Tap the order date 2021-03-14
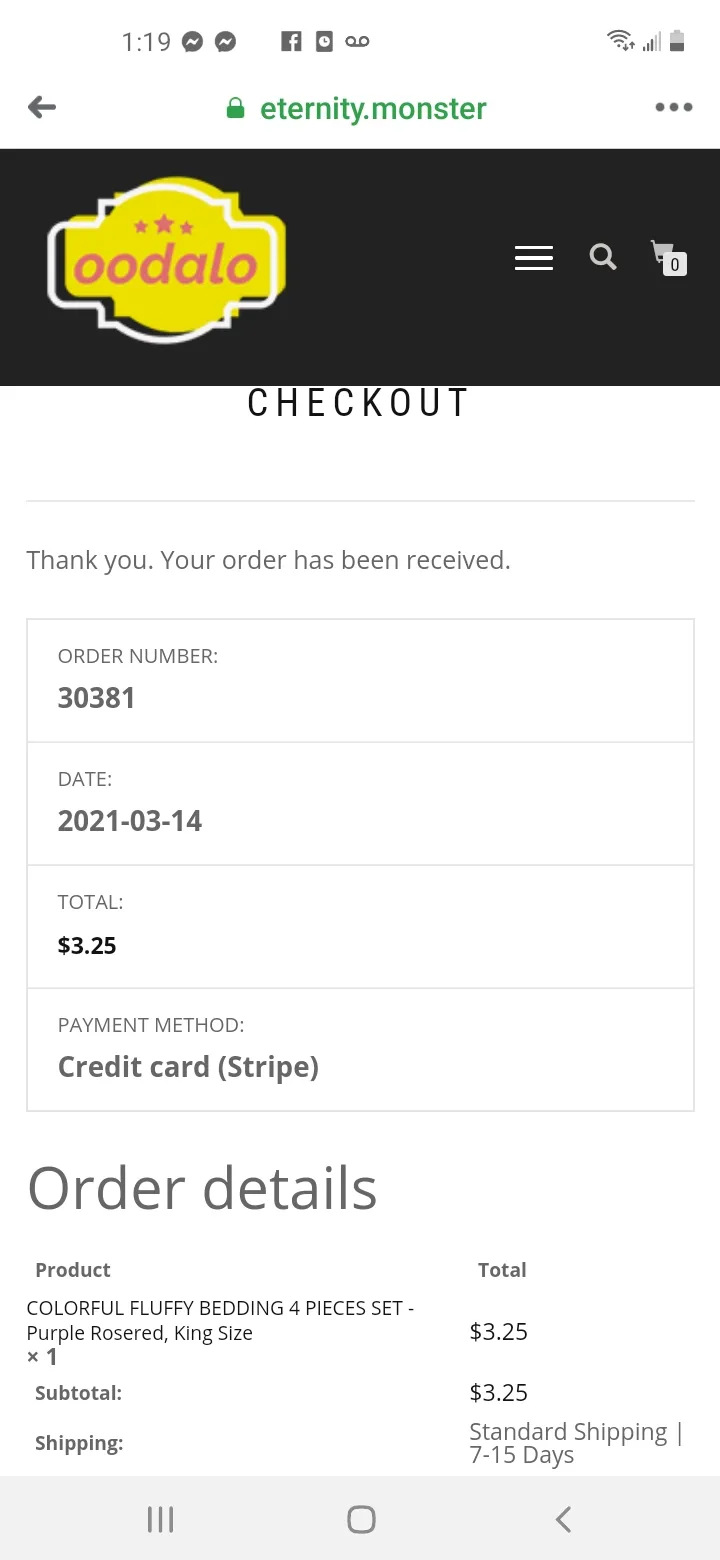 [130, 821]
